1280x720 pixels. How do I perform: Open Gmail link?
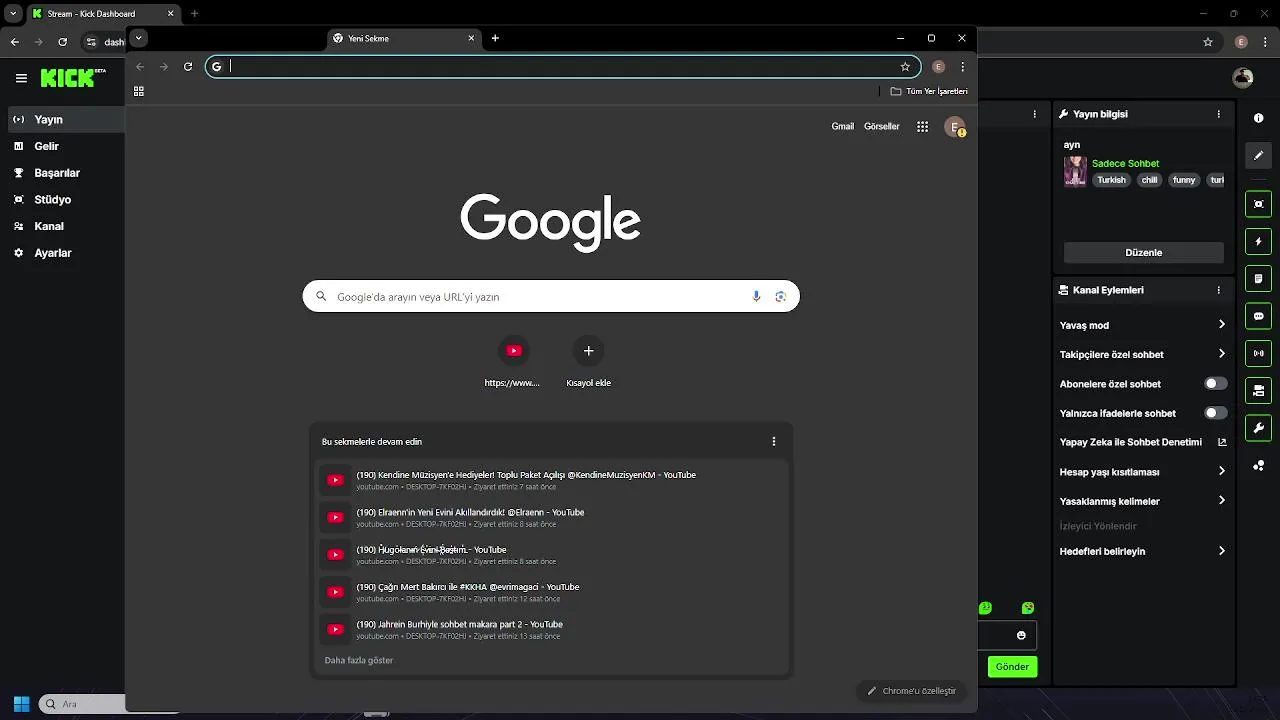pos(843,127)
